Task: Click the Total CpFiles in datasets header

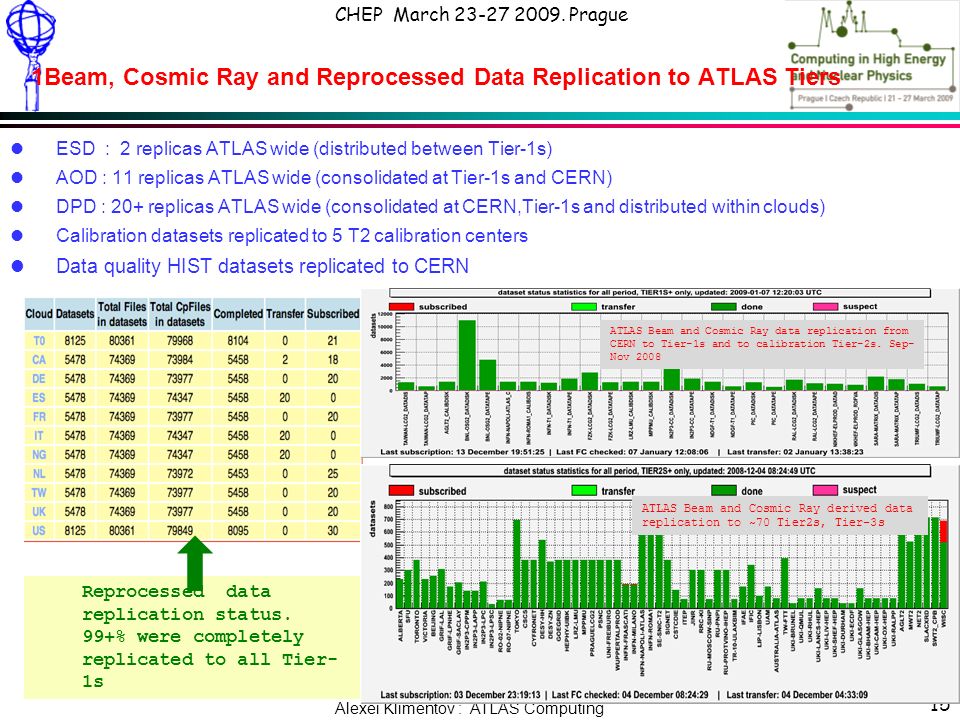Action: (x=180, y=314)
